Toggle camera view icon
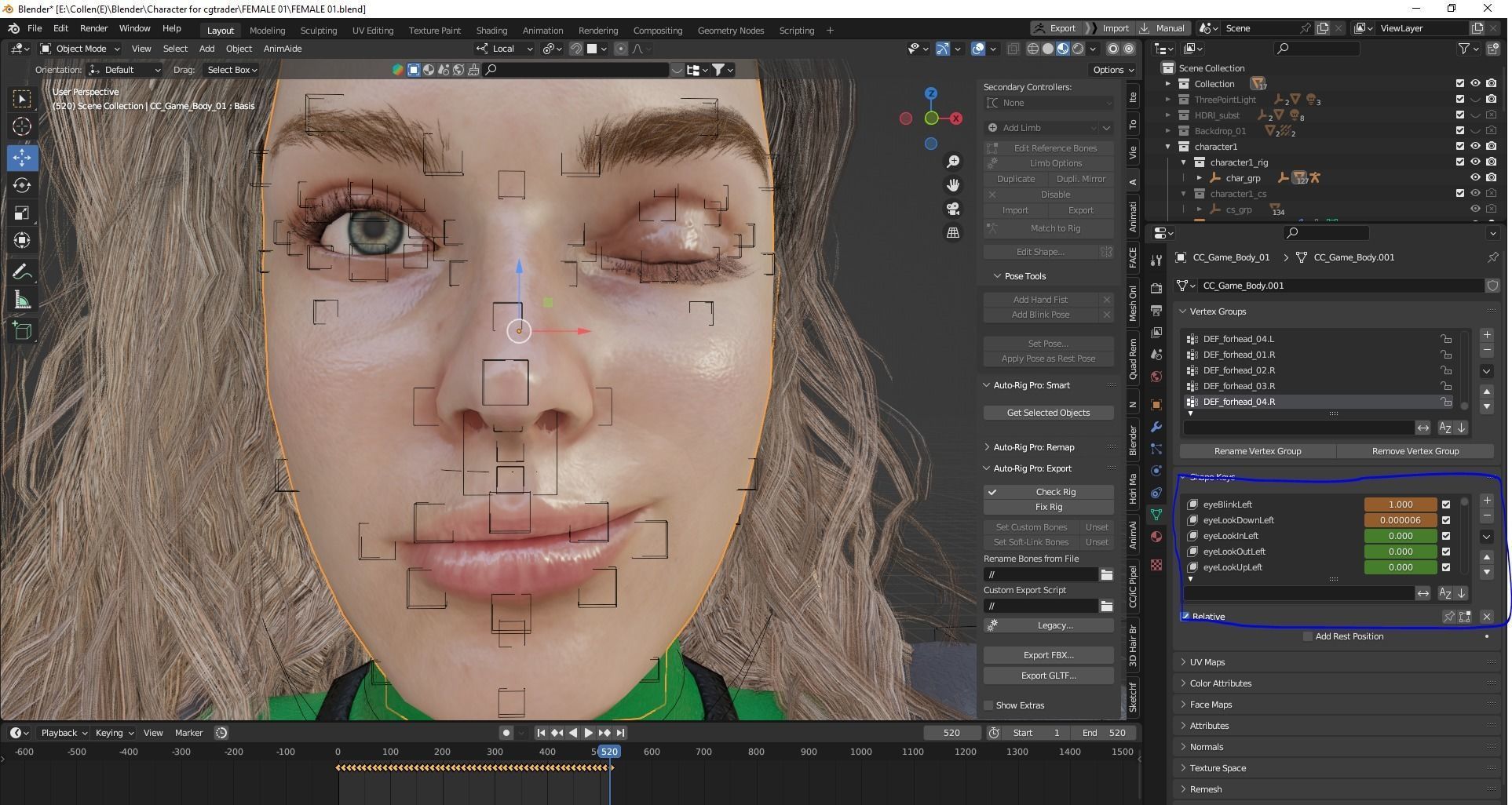Viewport: 1512px width, 805px height. pos(953,209)
